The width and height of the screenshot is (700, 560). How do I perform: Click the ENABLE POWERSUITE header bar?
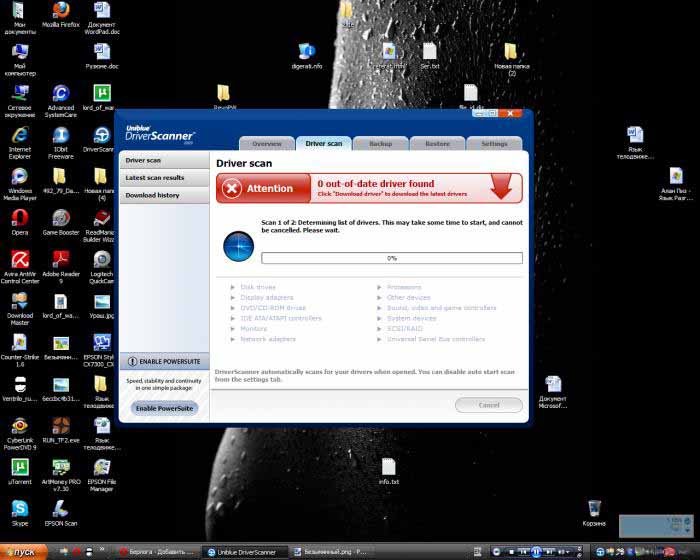[x=164, y=361]
